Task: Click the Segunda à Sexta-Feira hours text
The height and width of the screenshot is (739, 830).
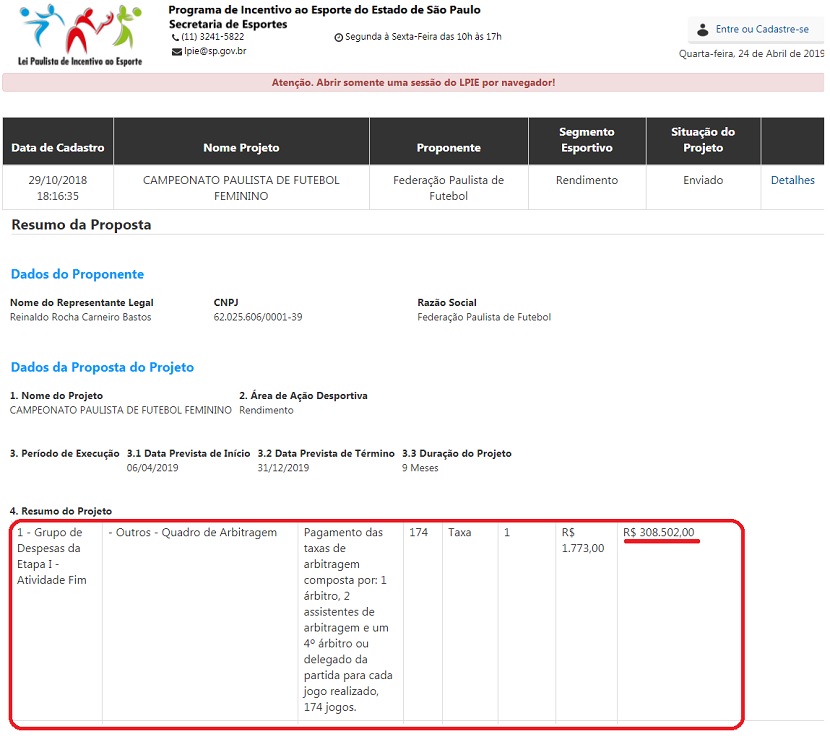Action: [x=423, y=37]
